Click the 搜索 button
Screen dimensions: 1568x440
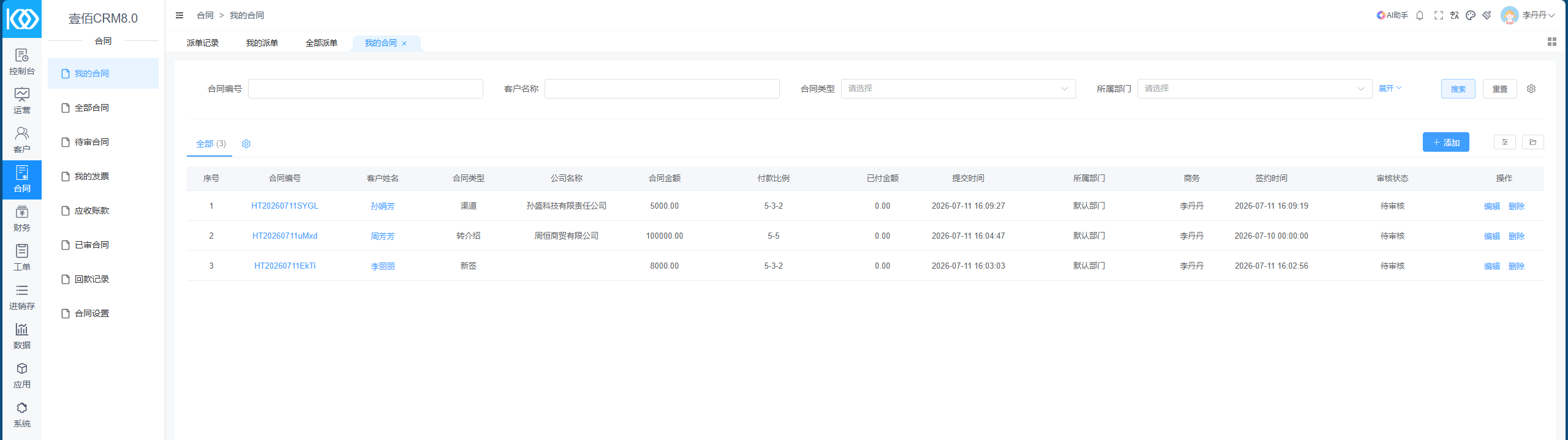[1458, 89]
